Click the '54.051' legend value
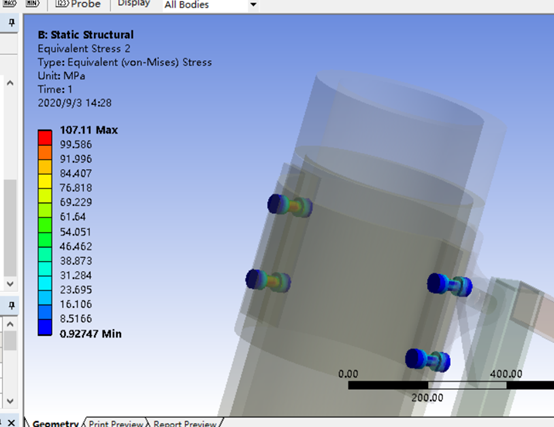 [76, 232]
